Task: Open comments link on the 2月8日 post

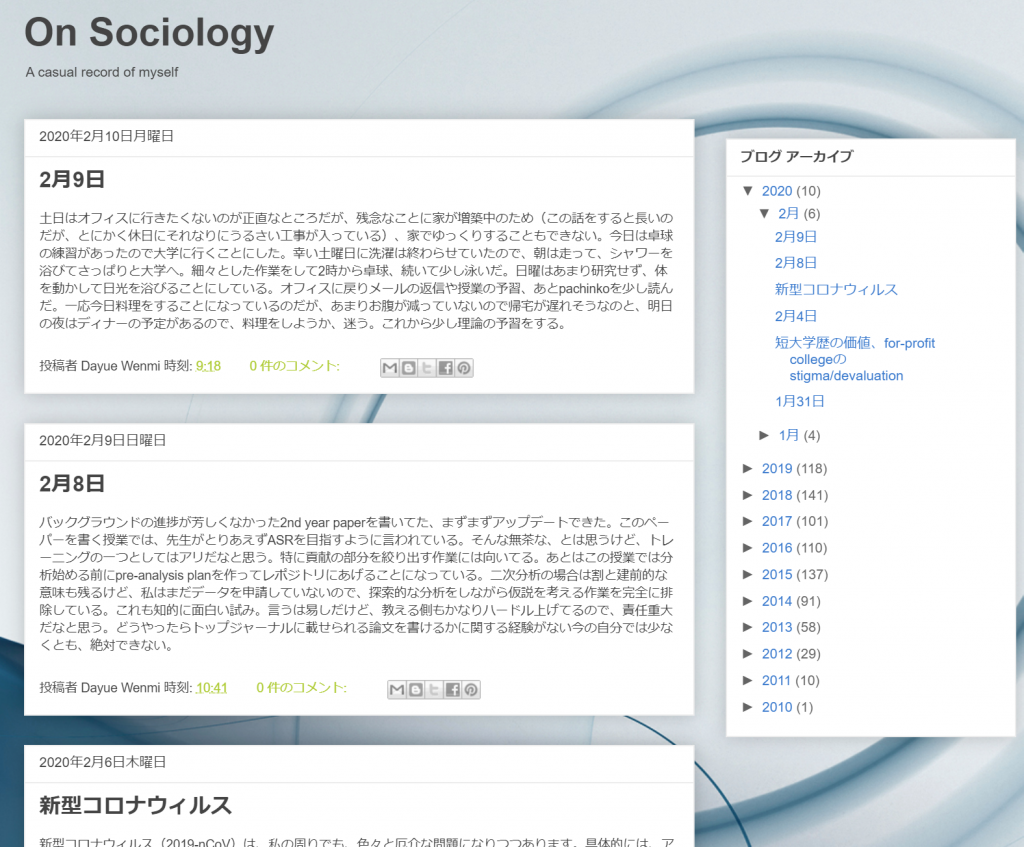Action: click(x=301, y=688)
